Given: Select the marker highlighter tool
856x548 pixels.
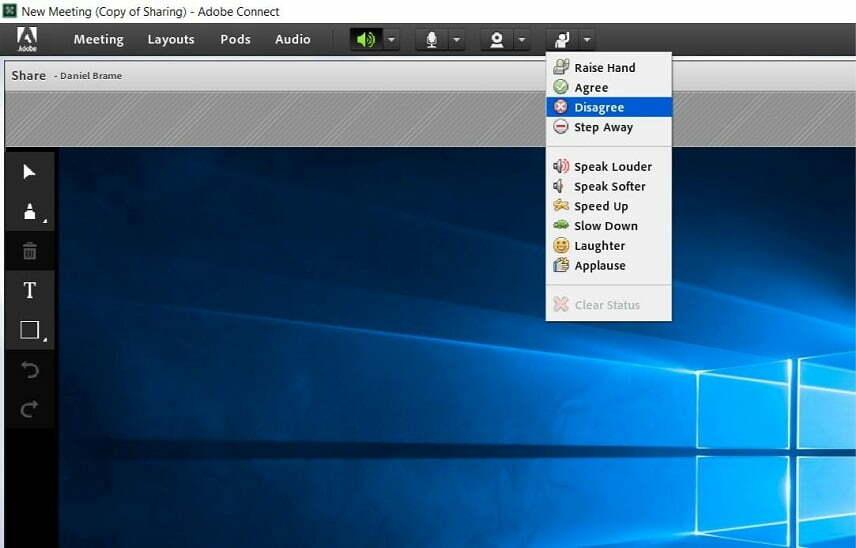Looking at the screenshot, I should coord(29,211).
